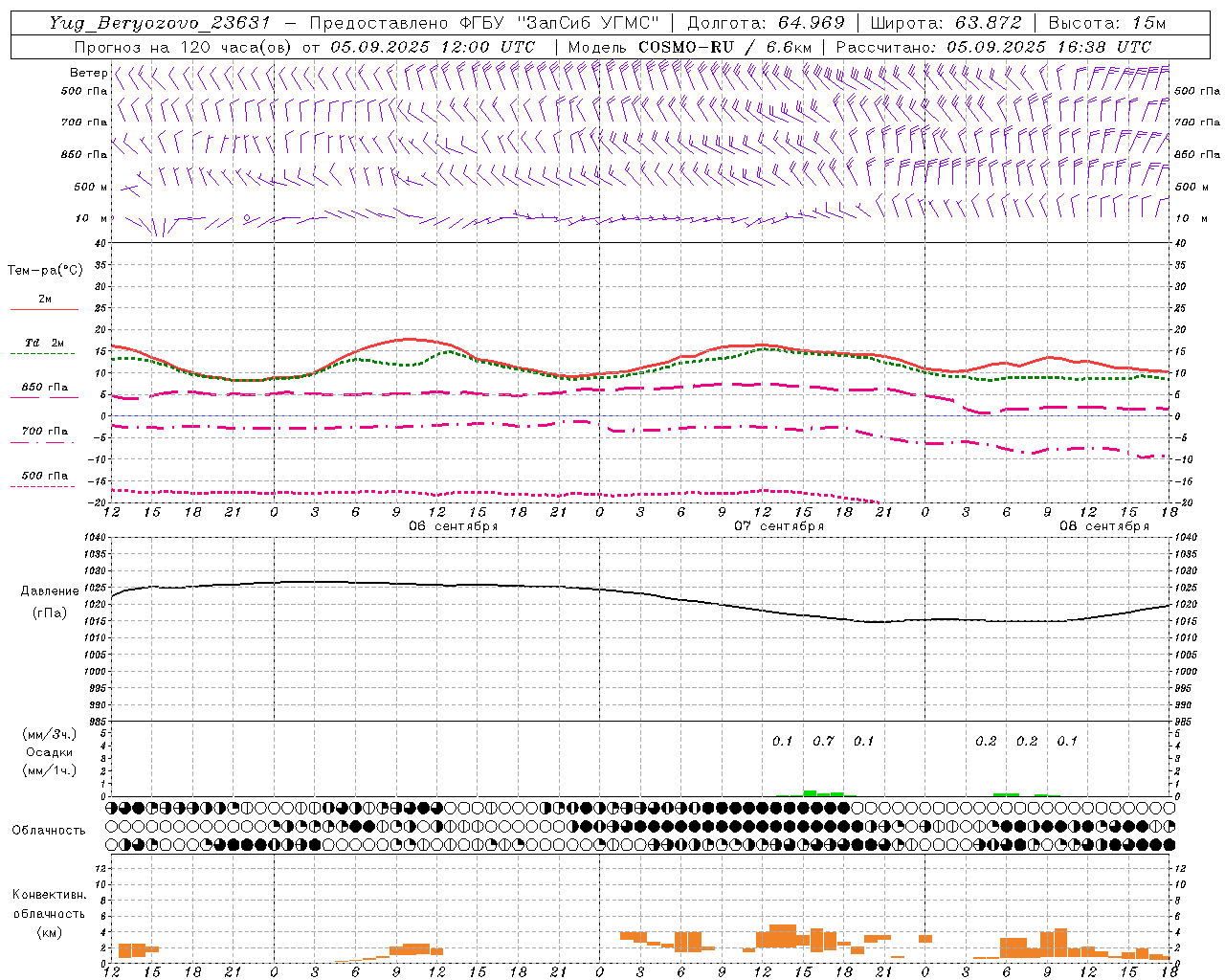Image resolution: width=1225 pixels, height=980 pixels.
Task: Click the Давление pressure panel label
Action: pos(48,591)
